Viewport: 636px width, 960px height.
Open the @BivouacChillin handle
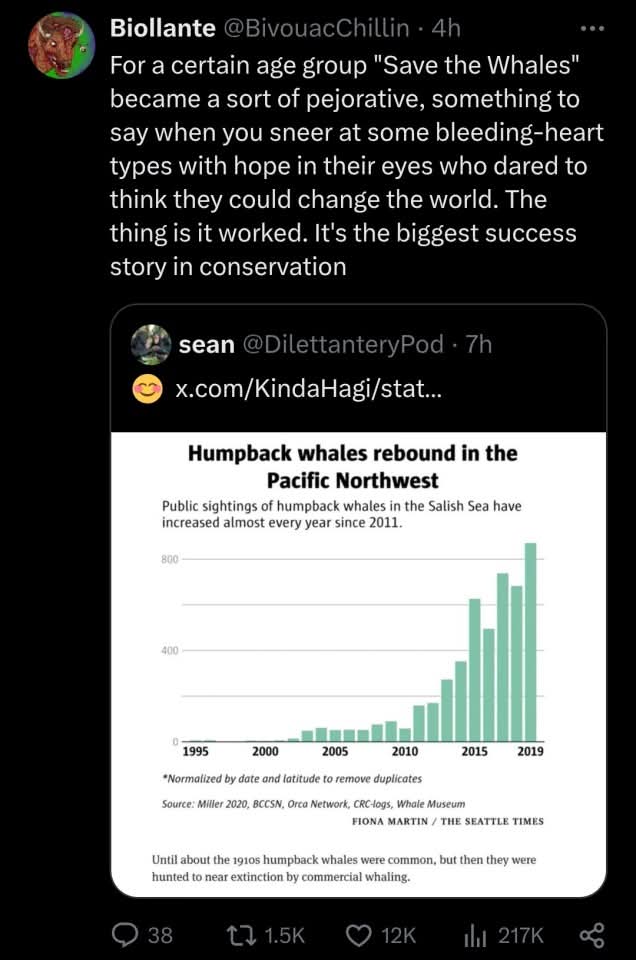pyautogui.click(x=311, y=27)
